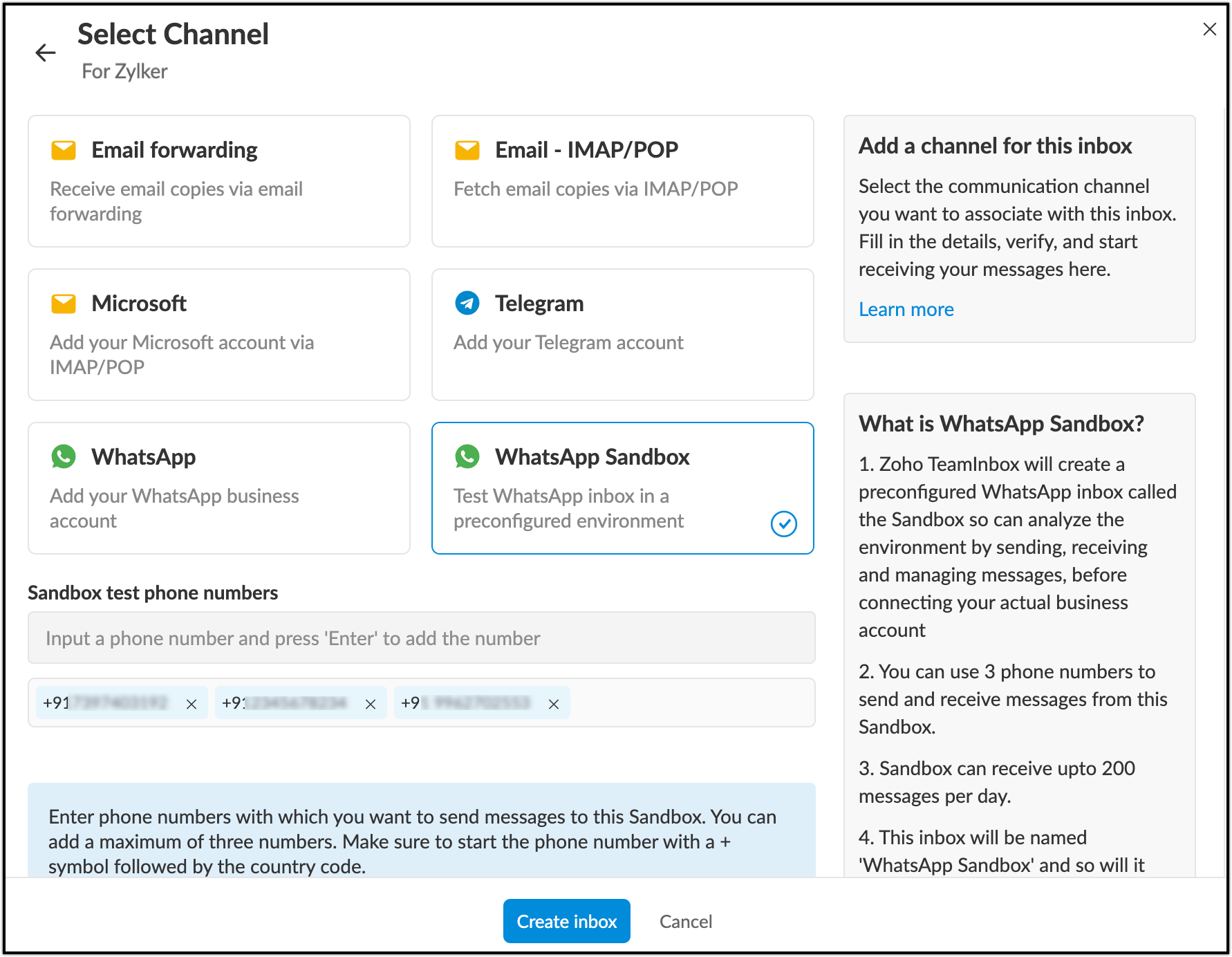
Task: Close the Select Channel dialog
Action: point(1209,29)
